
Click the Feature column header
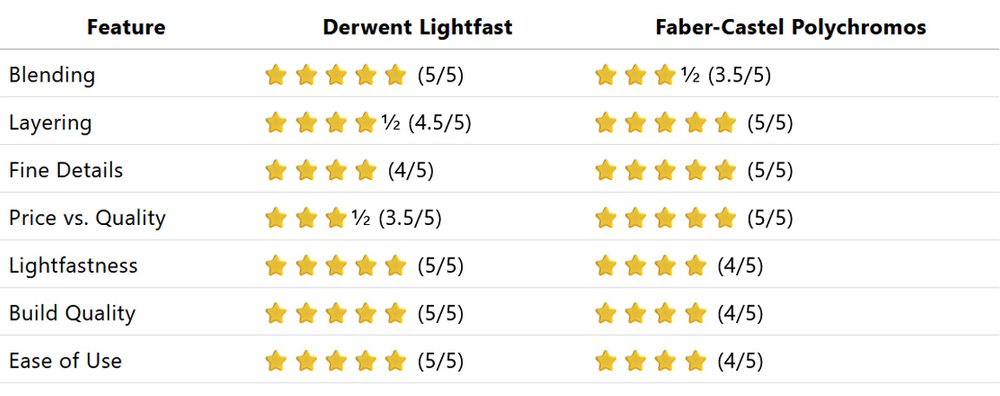click(x=126, y=27)
